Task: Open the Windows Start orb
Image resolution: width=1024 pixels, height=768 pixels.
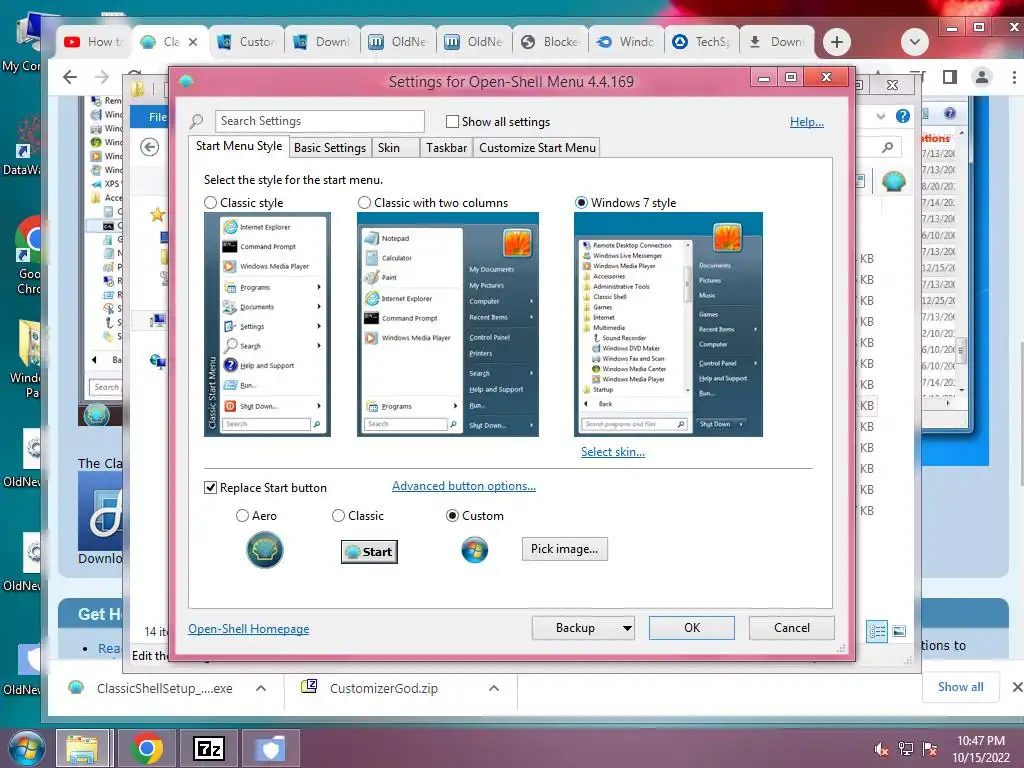Action: coord(25,748)
